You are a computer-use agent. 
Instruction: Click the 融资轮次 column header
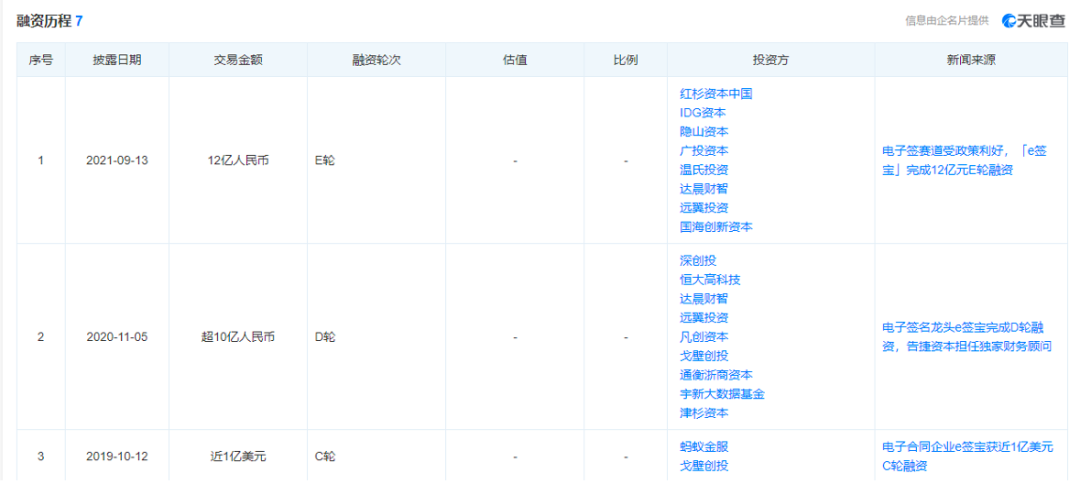[x=376, y=60]
